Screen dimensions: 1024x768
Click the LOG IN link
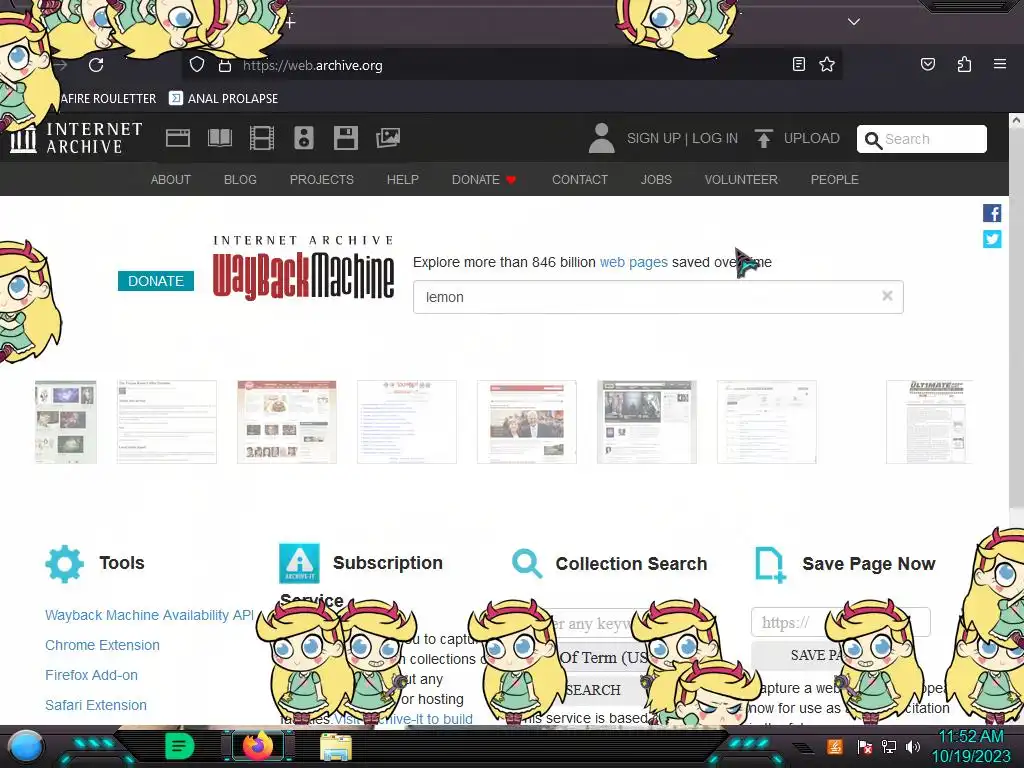pyautogui.click(x=715, y=138)
